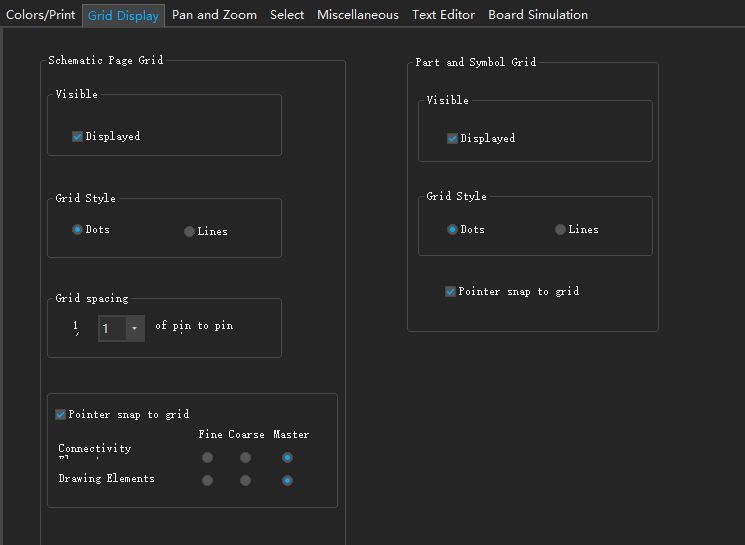
Task: Open the Board Simulation tab
Action: click(538, 15)
